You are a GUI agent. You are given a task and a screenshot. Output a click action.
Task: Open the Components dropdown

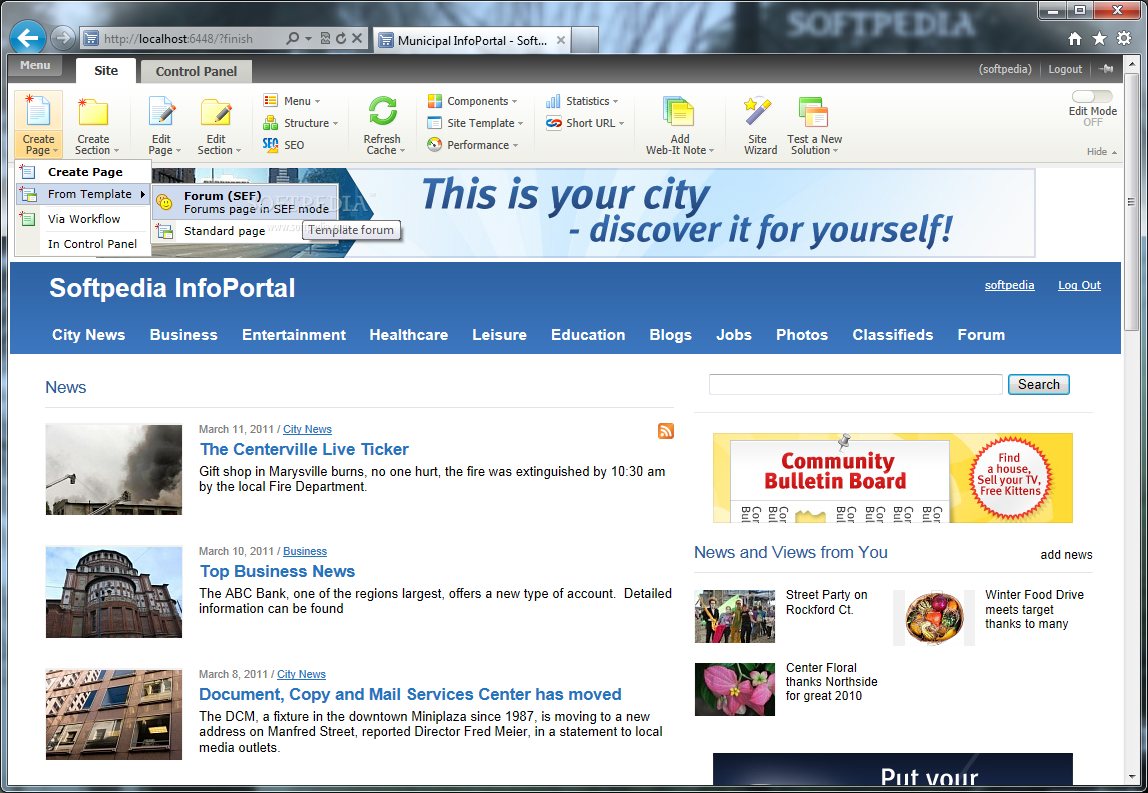point(472,101)
